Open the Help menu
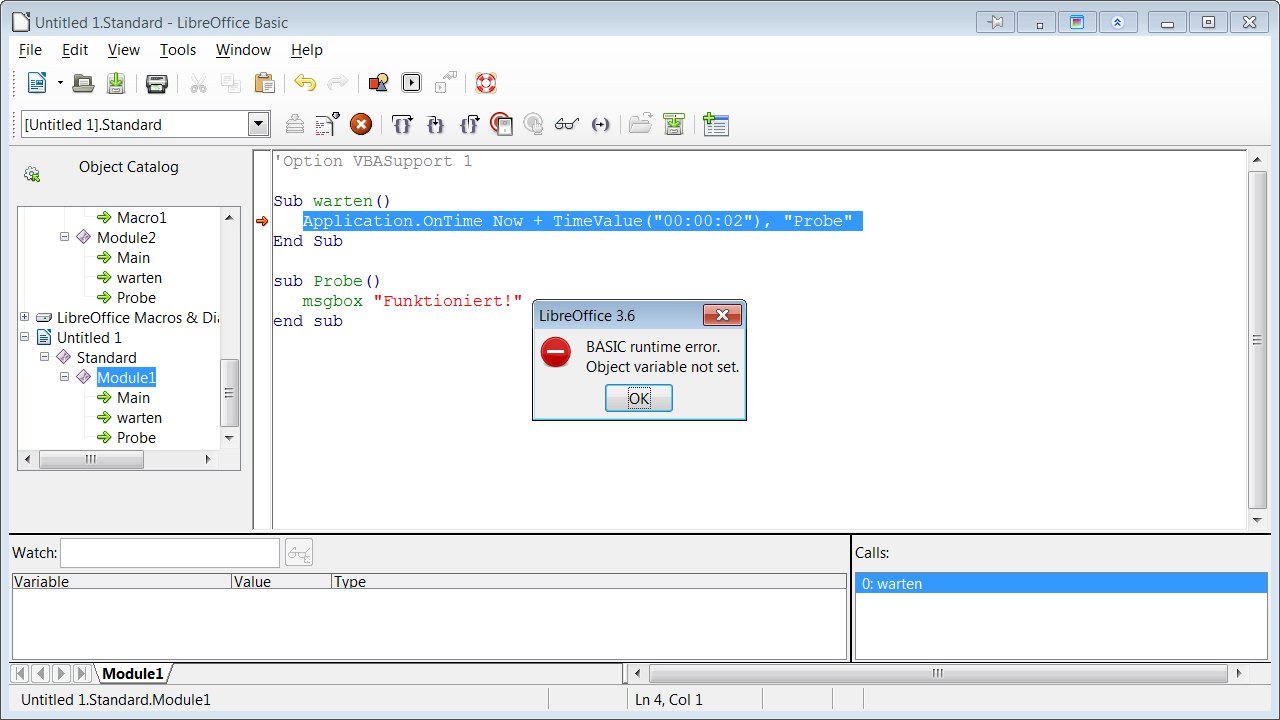Screen dimensions: 1280x720 [x=307, y=50]
